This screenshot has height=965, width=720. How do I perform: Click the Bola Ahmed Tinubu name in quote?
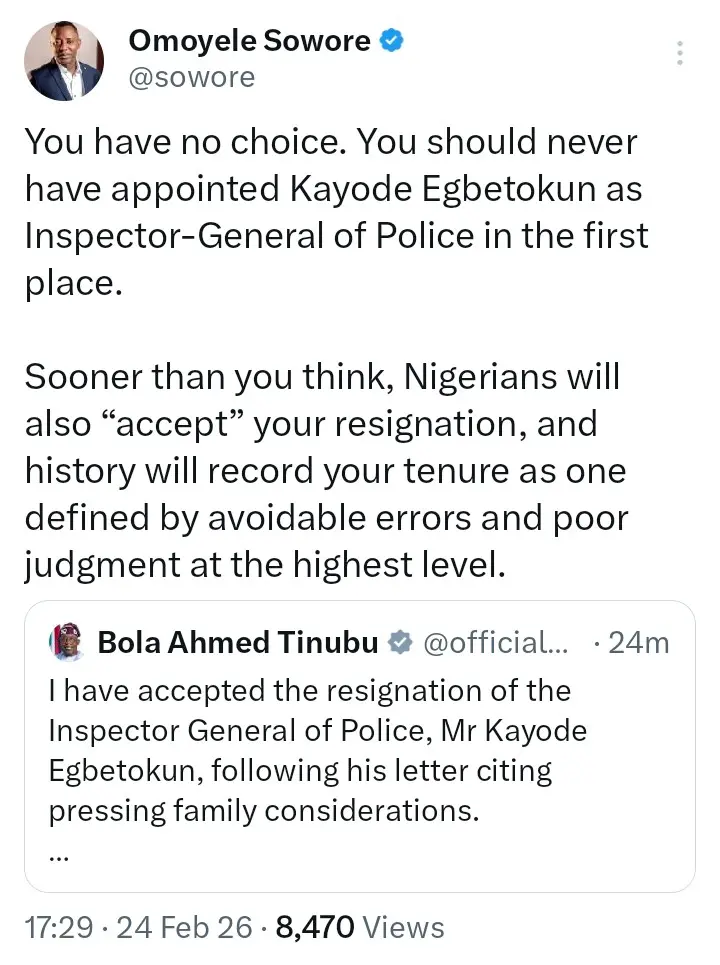click(x=238, y=642)
